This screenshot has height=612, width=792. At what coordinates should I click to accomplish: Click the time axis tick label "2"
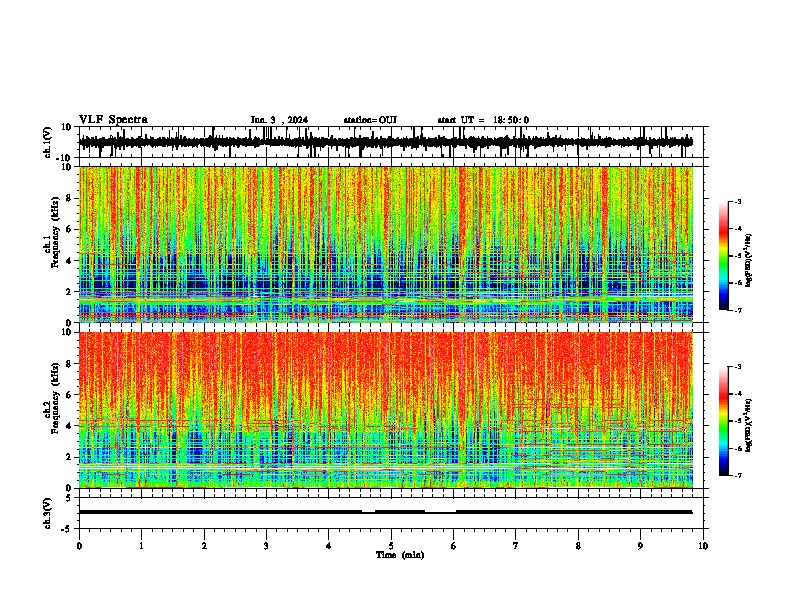click(204, 546)
